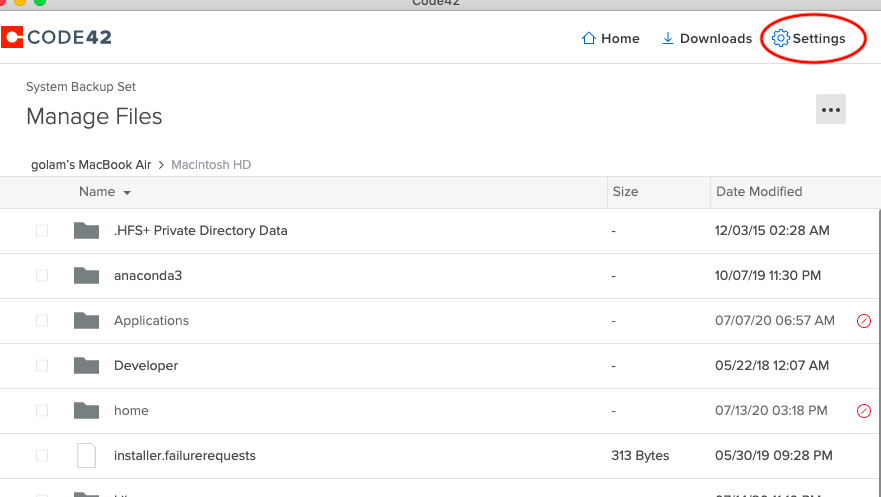
Task: Select the 'Developer' name text
Action: pos(146,366)
